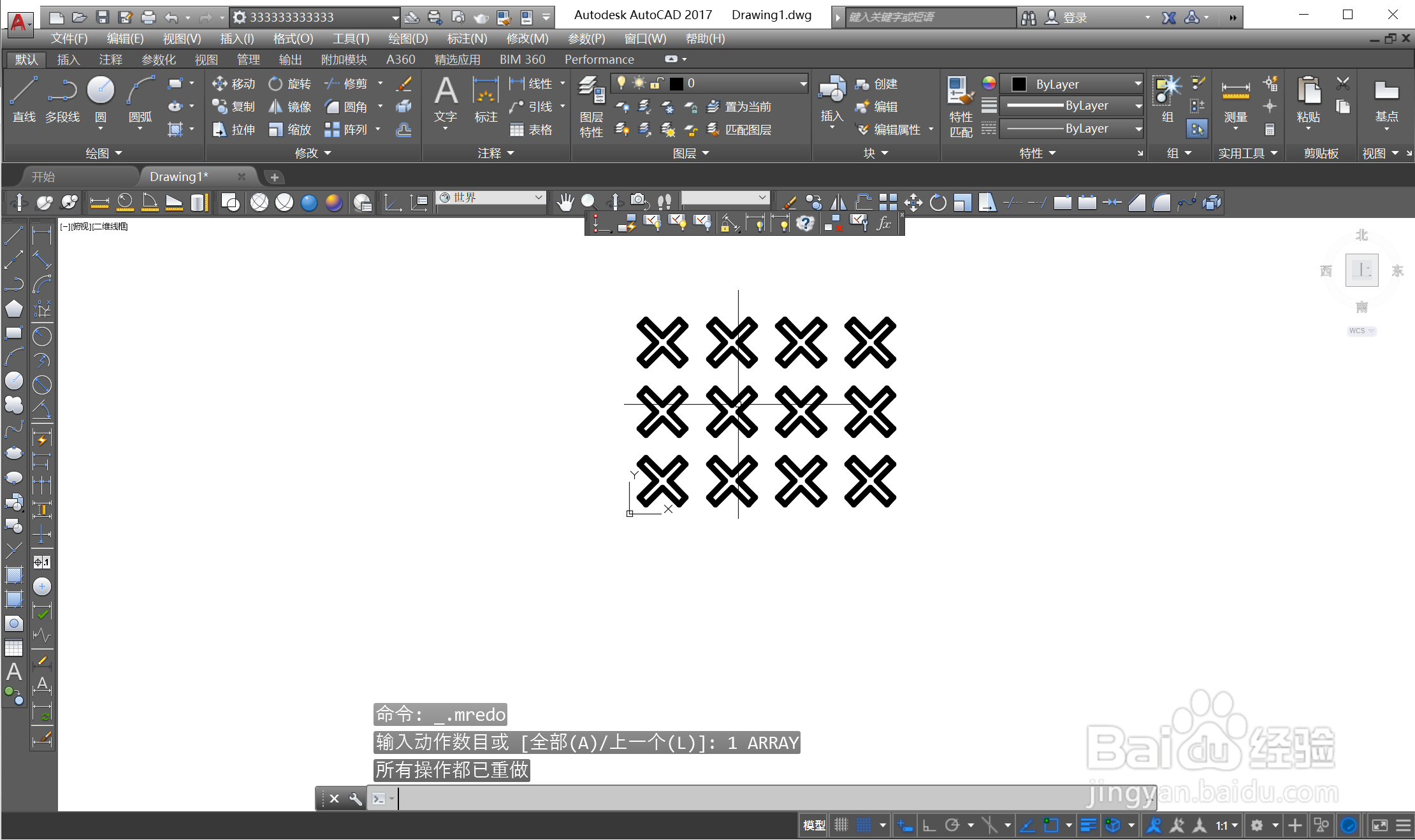Select the Line (直线) tool in ribbon
1415x840 pixels.
pyautogui.click(x=24, y=99)
